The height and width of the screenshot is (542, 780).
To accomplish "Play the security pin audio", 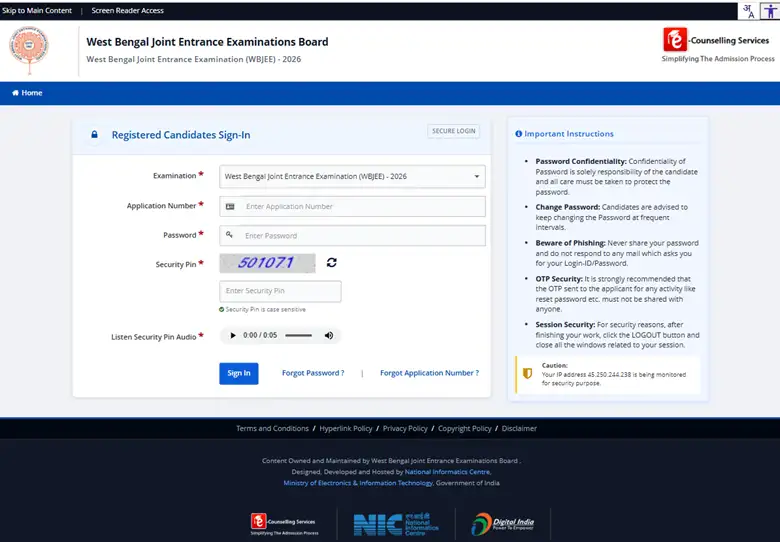I will [x=232, y=336].
